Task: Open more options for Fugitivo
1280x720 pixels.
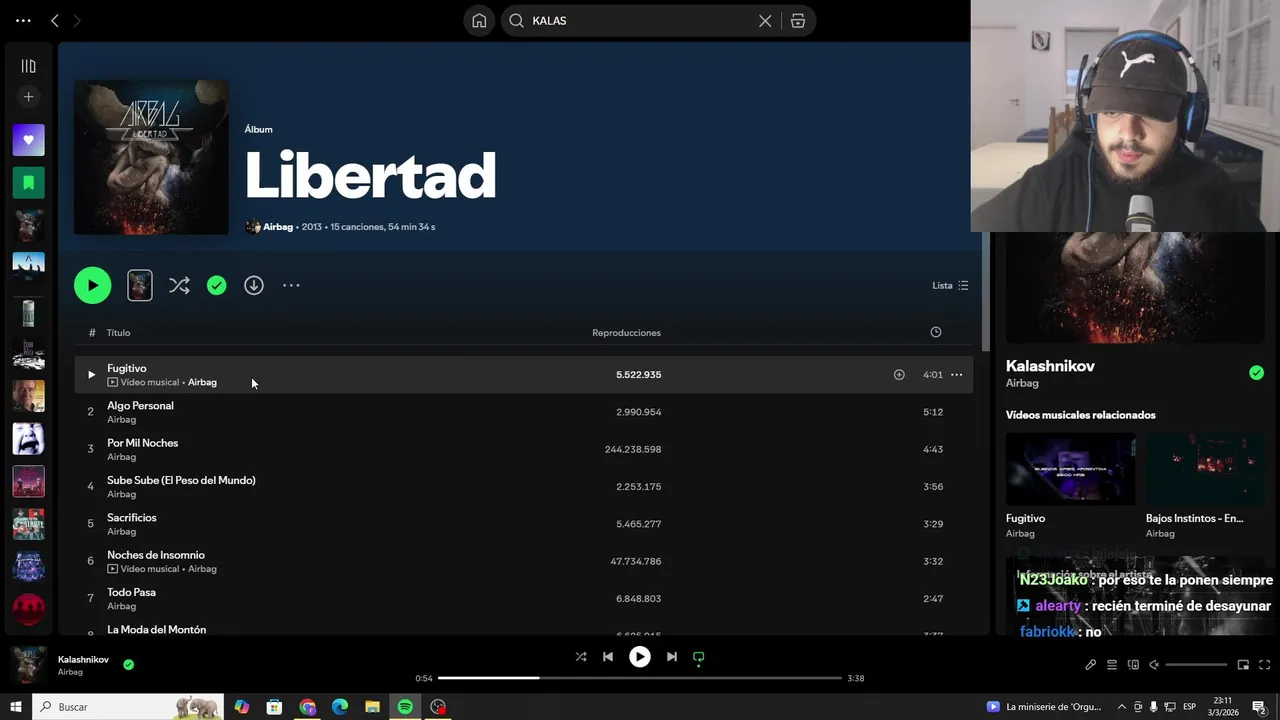Action: click(956, 375)
